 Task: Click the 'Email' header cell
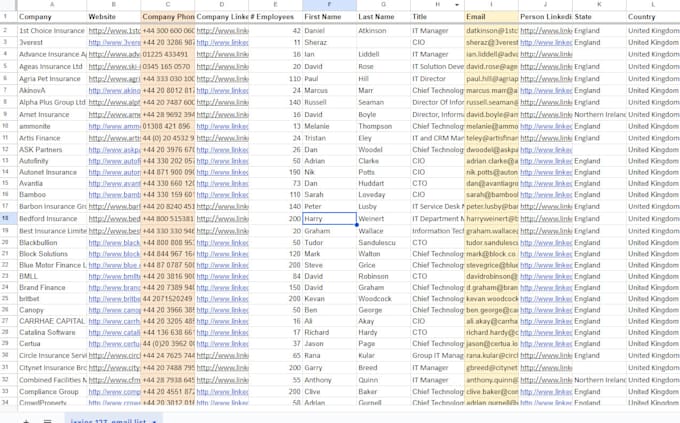tap(491, 17)
